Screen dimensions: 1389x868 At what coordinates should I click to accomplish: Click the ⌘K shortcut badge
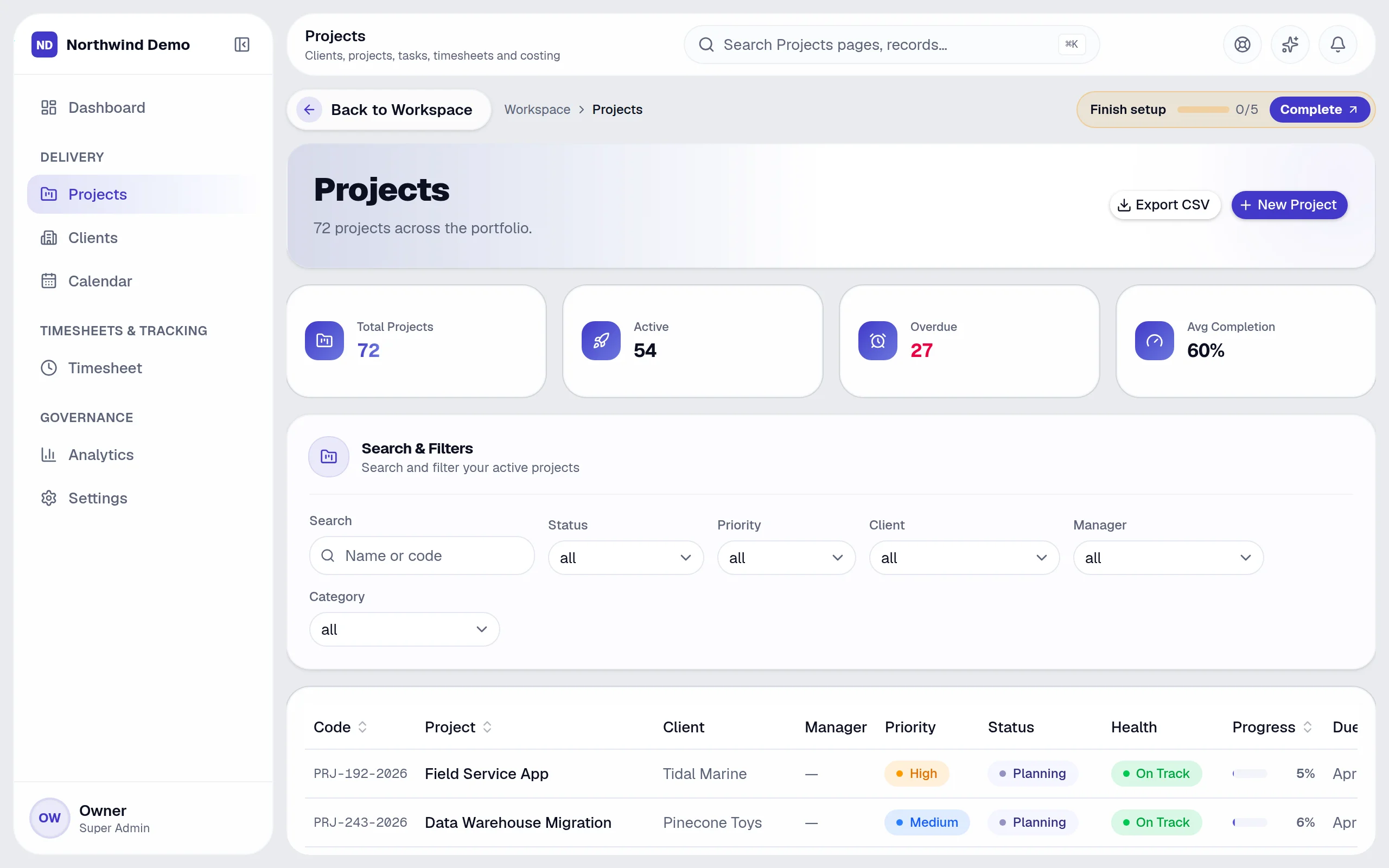[1072, 44]
